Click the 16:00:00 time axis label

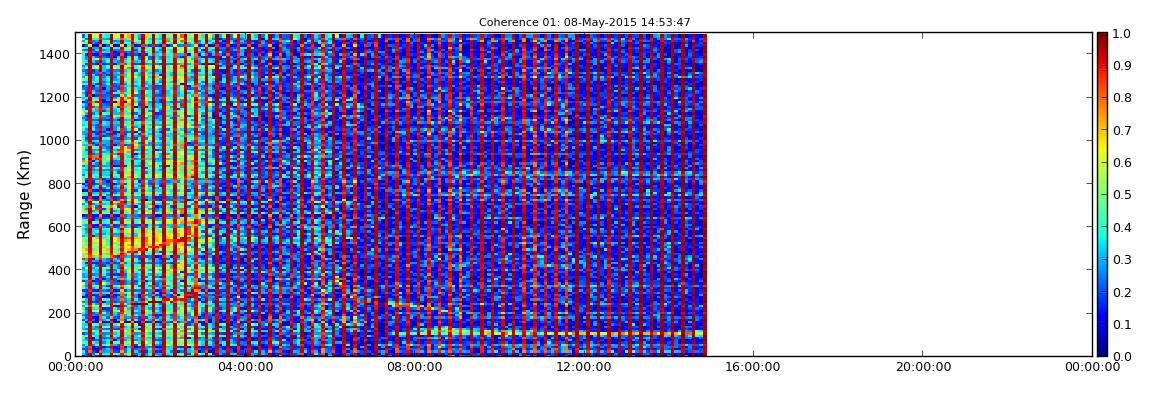tap(753, 367)
